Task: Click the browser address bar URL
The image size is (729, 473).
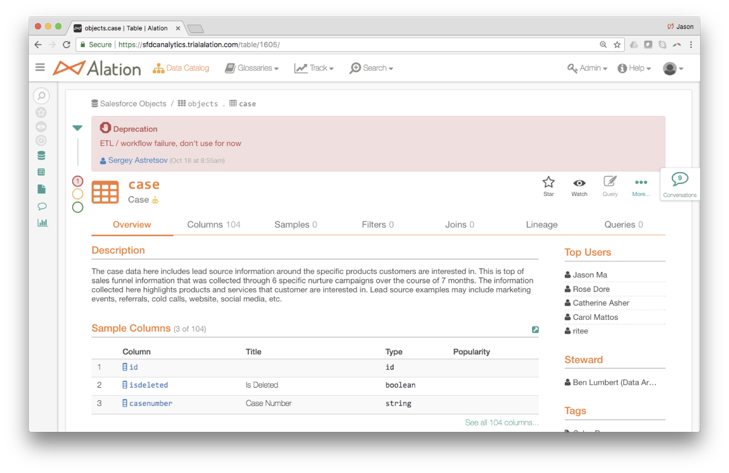Action: (x=199, y=45)
